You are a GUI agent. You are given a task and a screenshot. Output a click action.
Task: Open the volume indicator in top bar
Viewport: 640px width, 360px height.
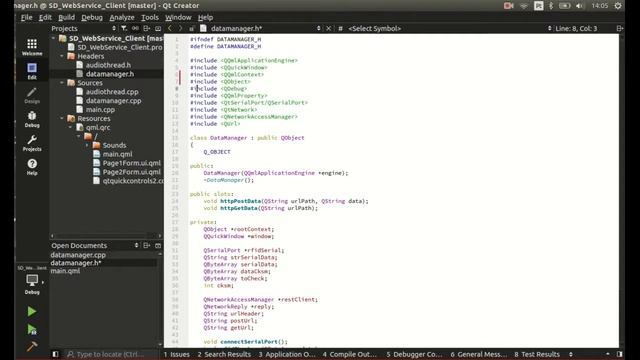click(580, 6)
